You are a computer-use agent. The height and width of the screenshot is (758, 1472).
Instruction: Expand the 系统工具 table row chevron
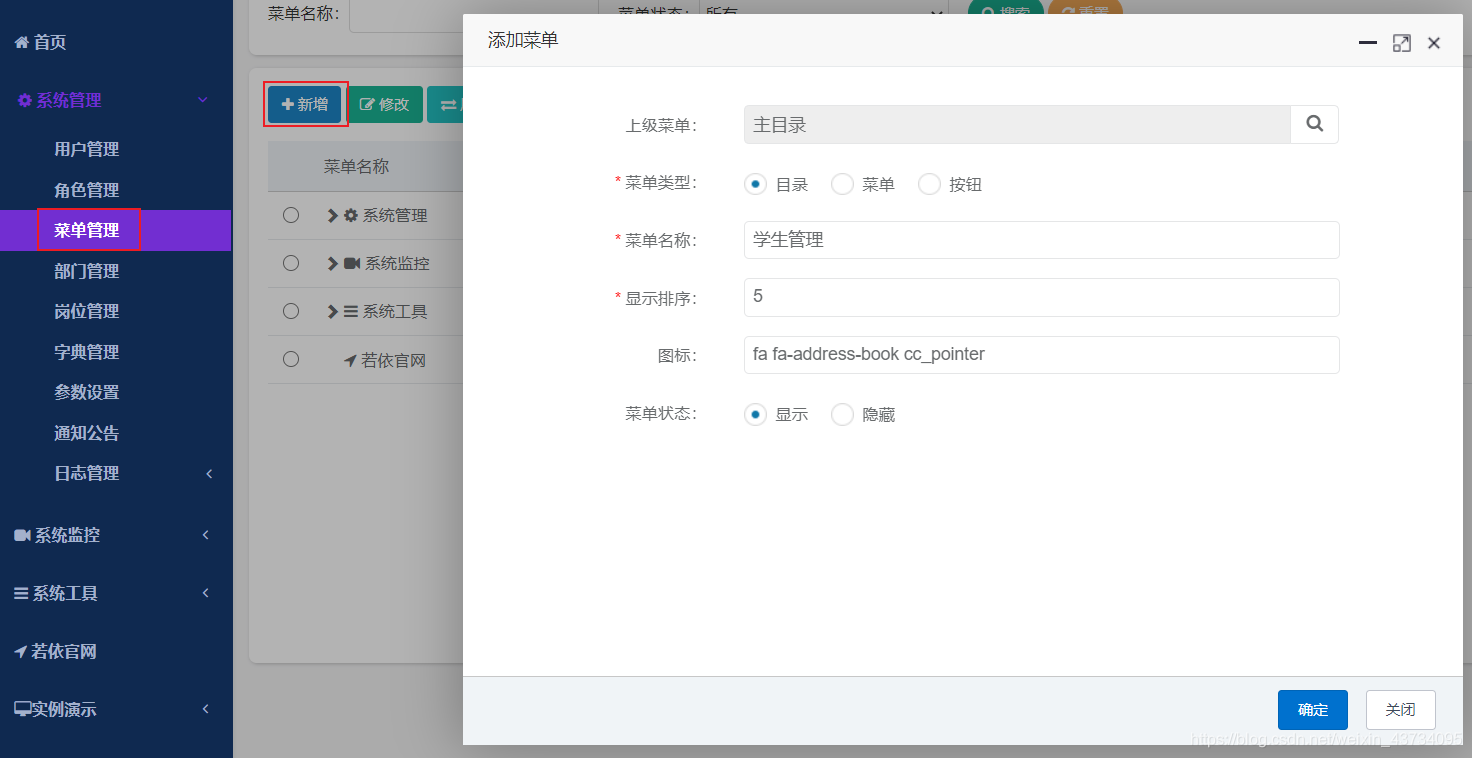333,311
